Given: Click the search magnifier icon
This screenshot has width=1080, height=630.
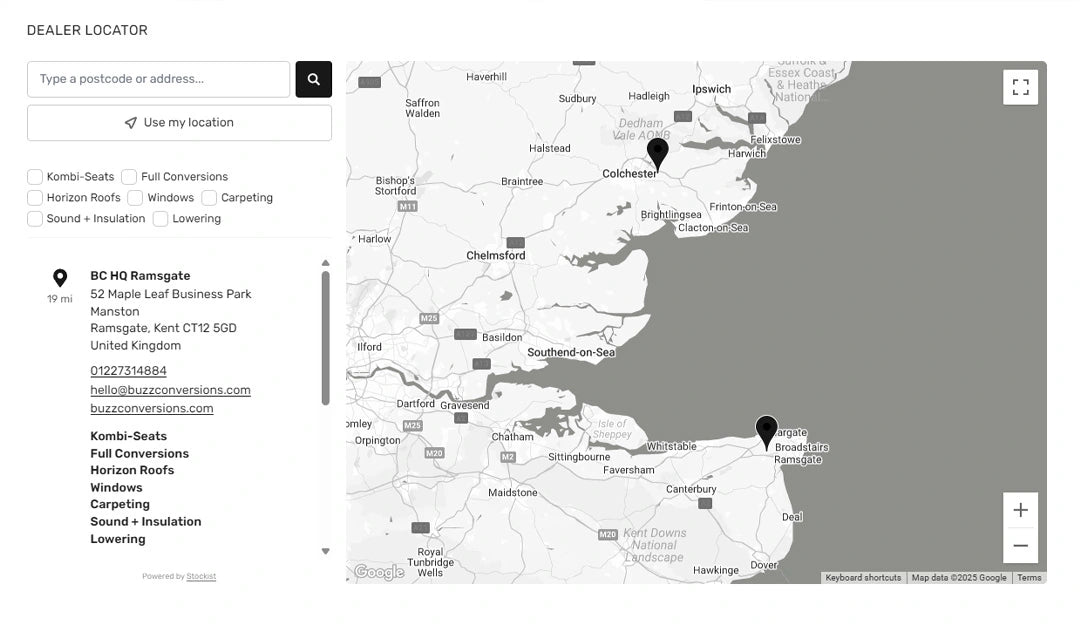Looking at the screenshot, I should click(x=313, y=79).
